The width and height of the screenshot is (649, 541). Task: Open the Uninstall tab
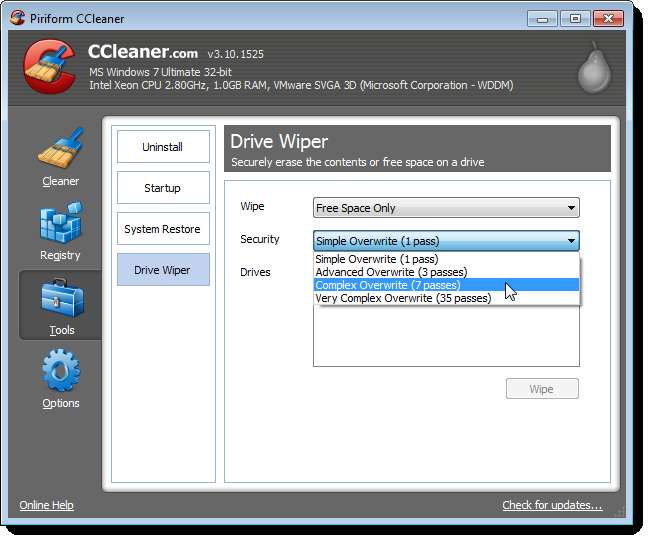(163, 147)
